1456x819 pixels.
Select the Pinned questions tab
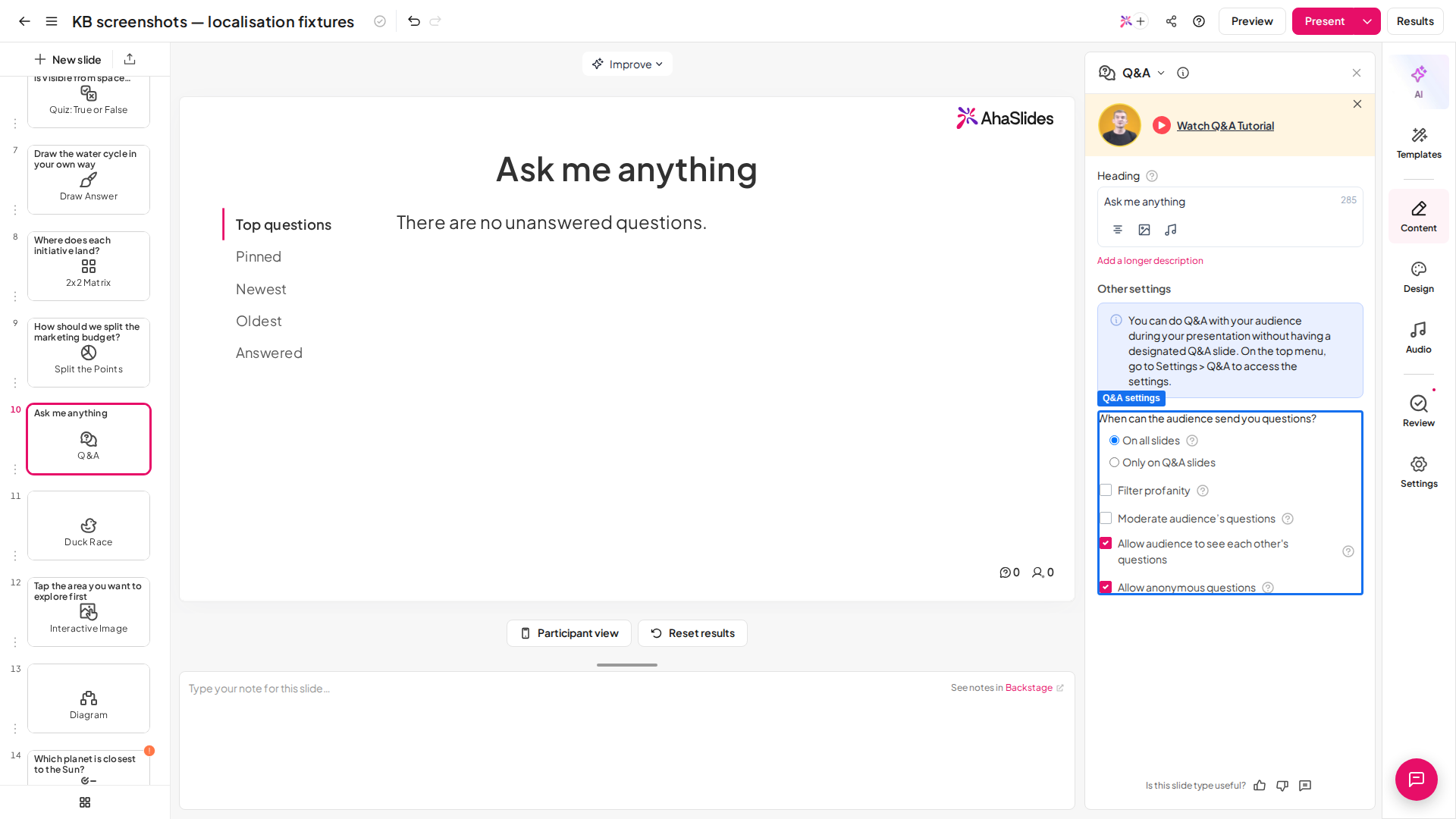pyautogui.click(x=259, y=257)
